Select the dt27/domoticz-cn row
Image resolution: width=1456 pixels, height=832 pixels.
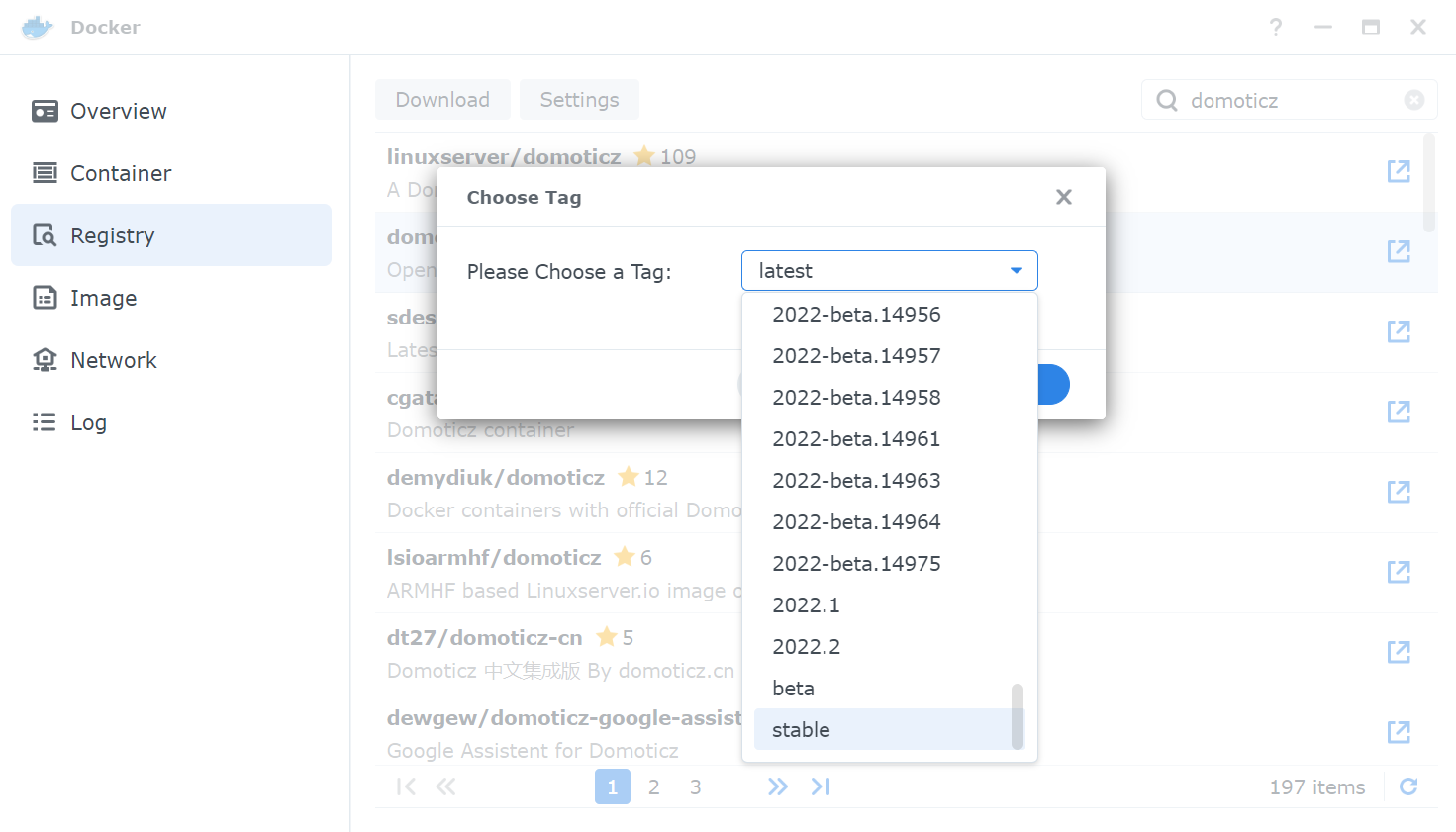click(907, 653)
